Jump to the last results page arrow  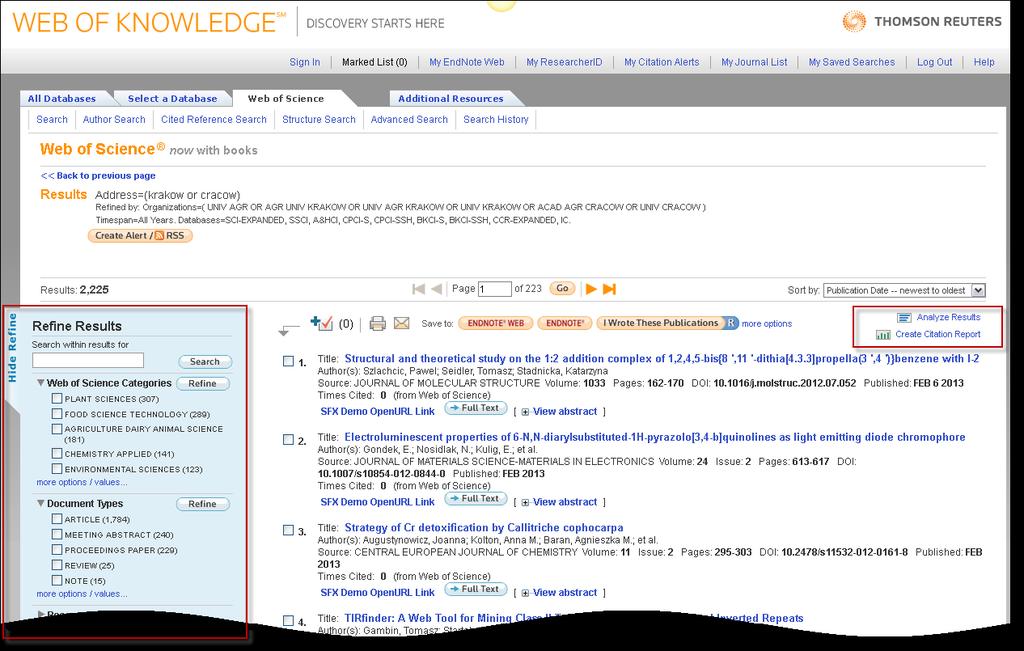[609, 289]
